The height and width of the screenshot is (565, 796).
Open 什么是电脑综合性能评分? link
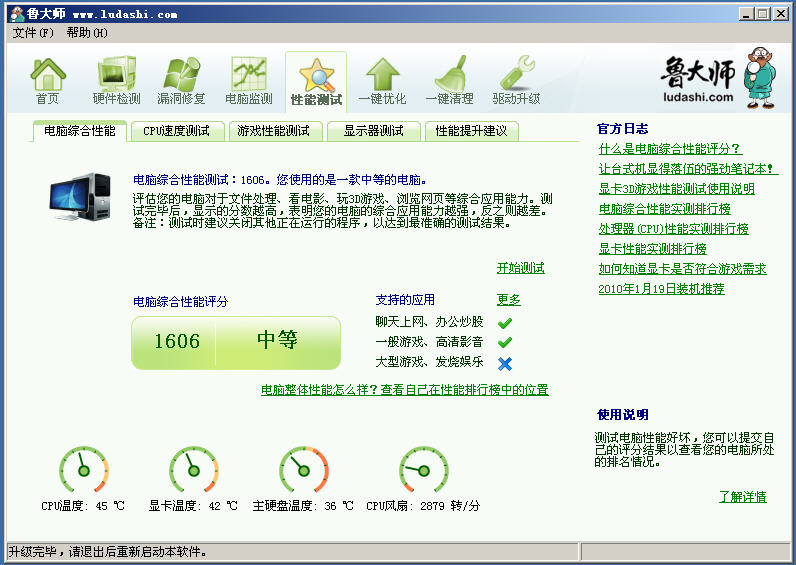[x=670, y=149]
